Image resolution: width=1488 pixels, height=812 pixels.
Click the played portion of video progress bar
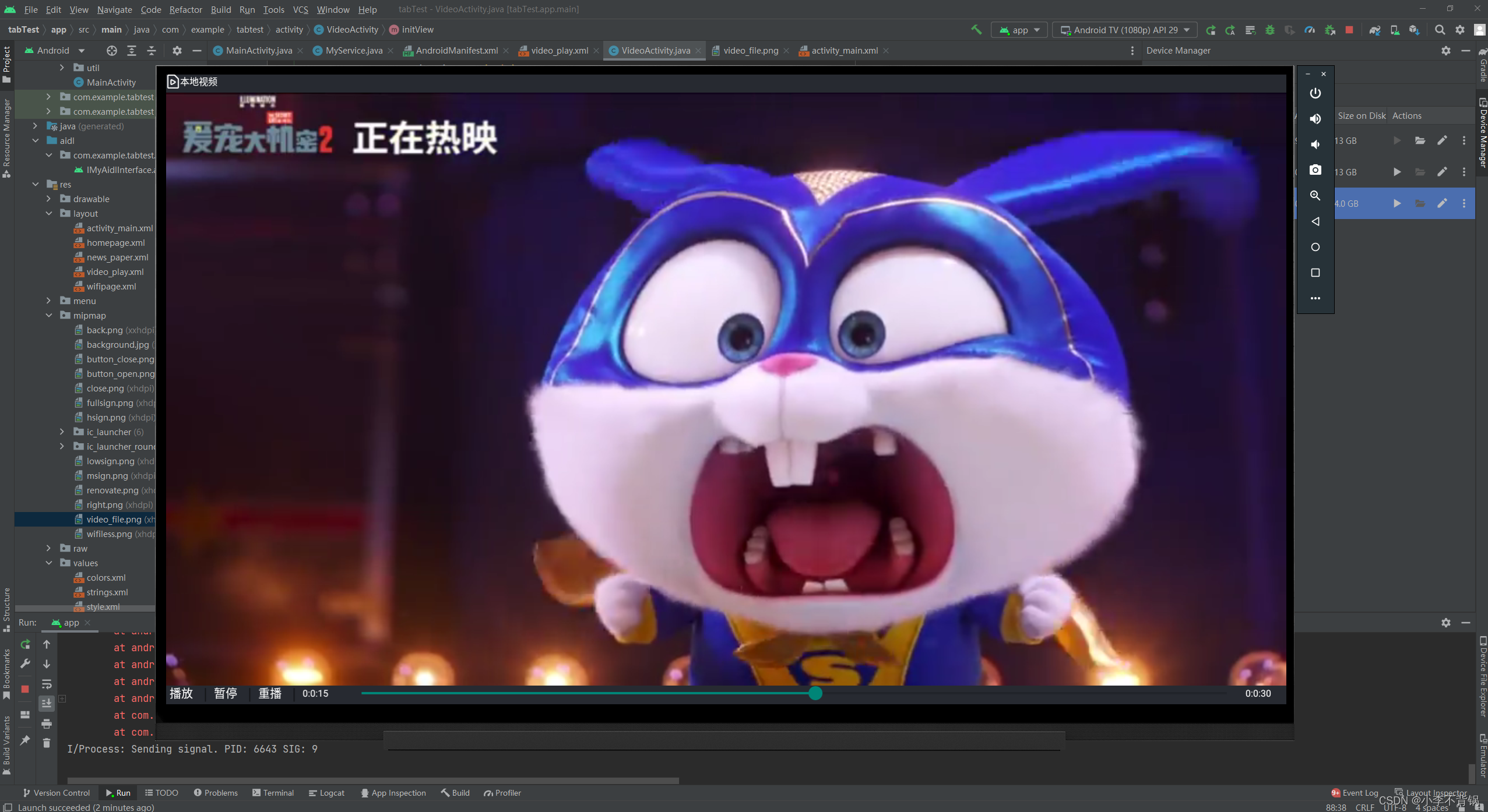(x=585, y=693)
